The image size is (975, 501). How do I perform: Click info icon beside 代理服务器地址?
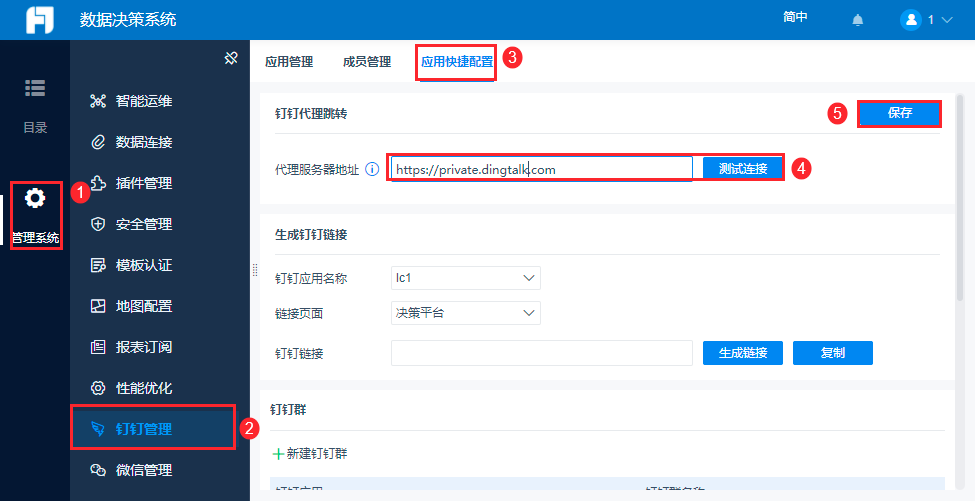[x=372, y=169]
